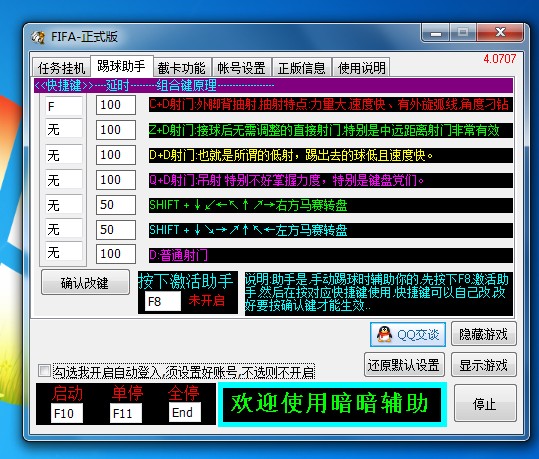Click the 说明 instructions text box
Screen dimensions: 539x459
pyautogui.click(x=379, y=293)
